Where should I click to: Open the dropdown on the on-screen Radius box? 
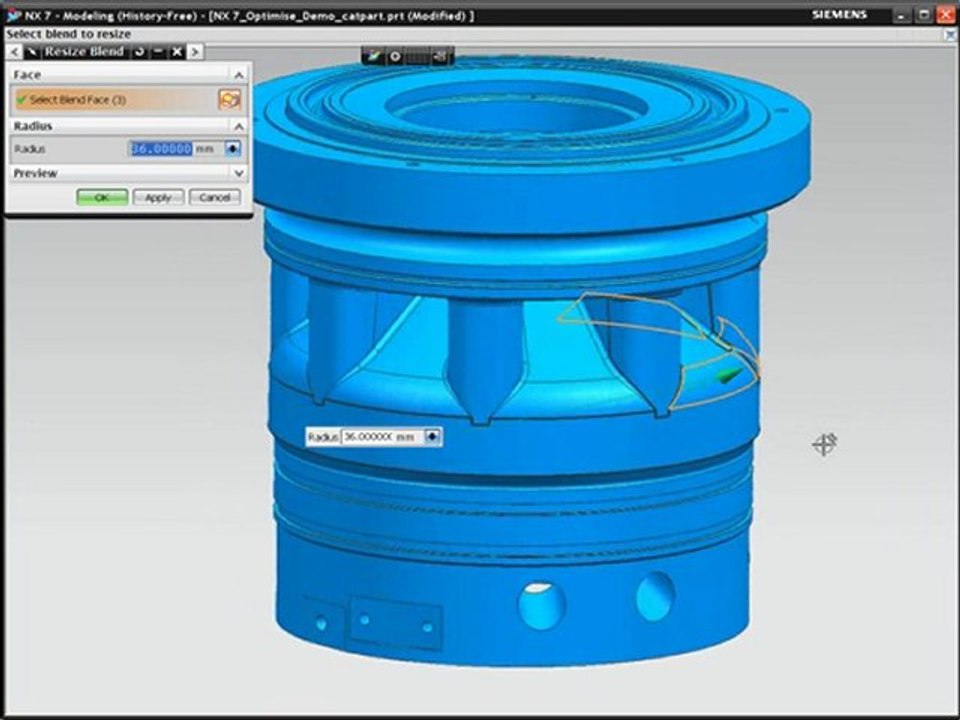pos(433,437)
